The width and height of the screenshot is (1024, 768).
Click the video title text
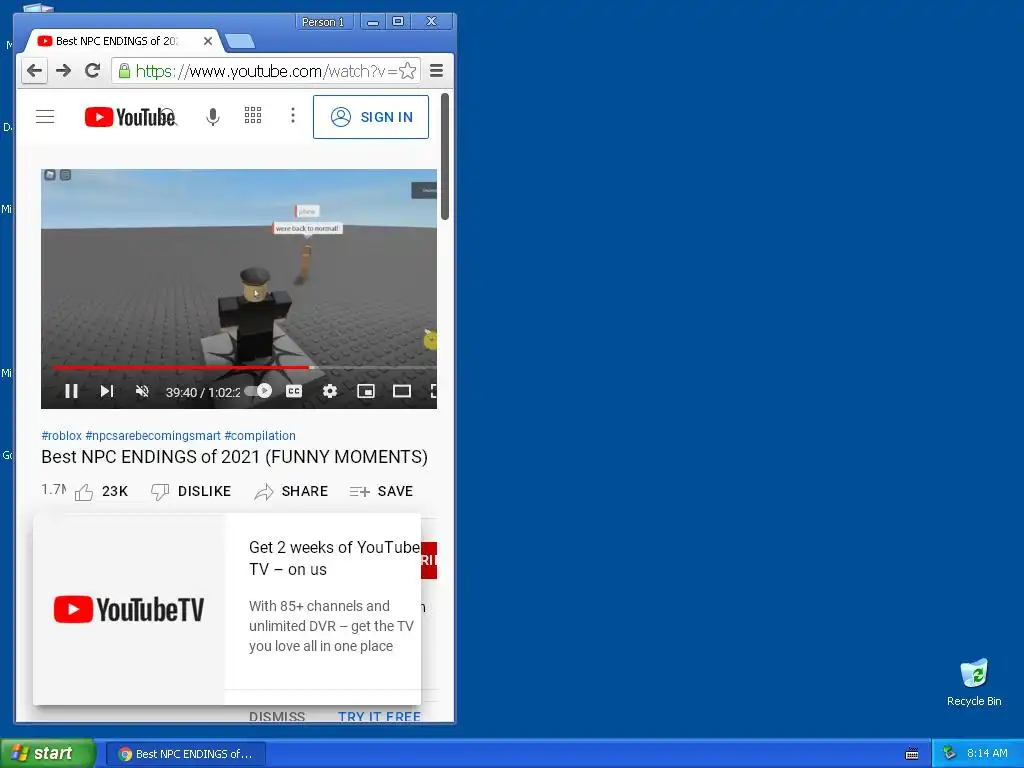[234, 456]
